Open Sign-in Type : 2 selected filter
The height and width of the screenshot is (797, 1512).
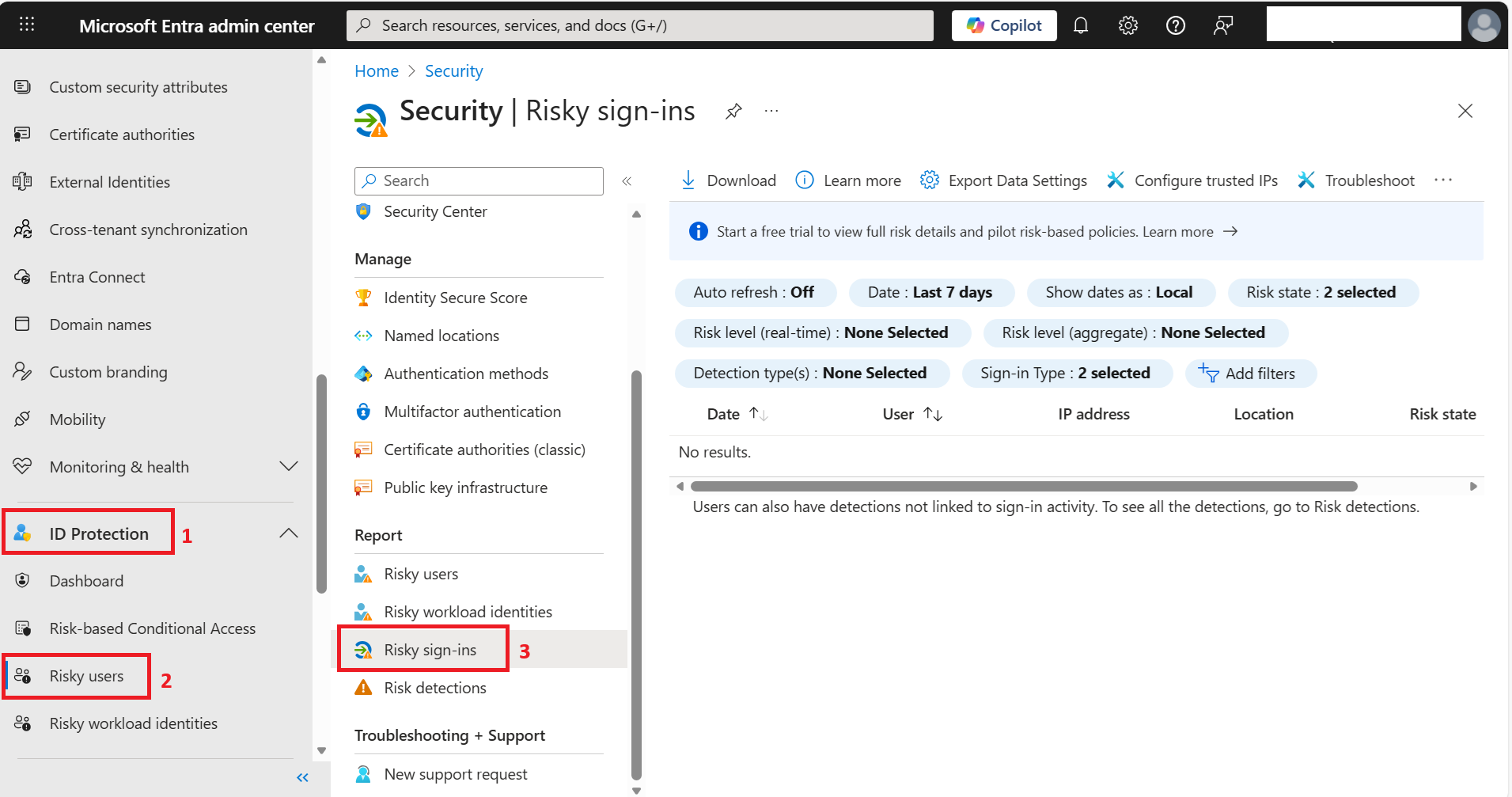1067,373
